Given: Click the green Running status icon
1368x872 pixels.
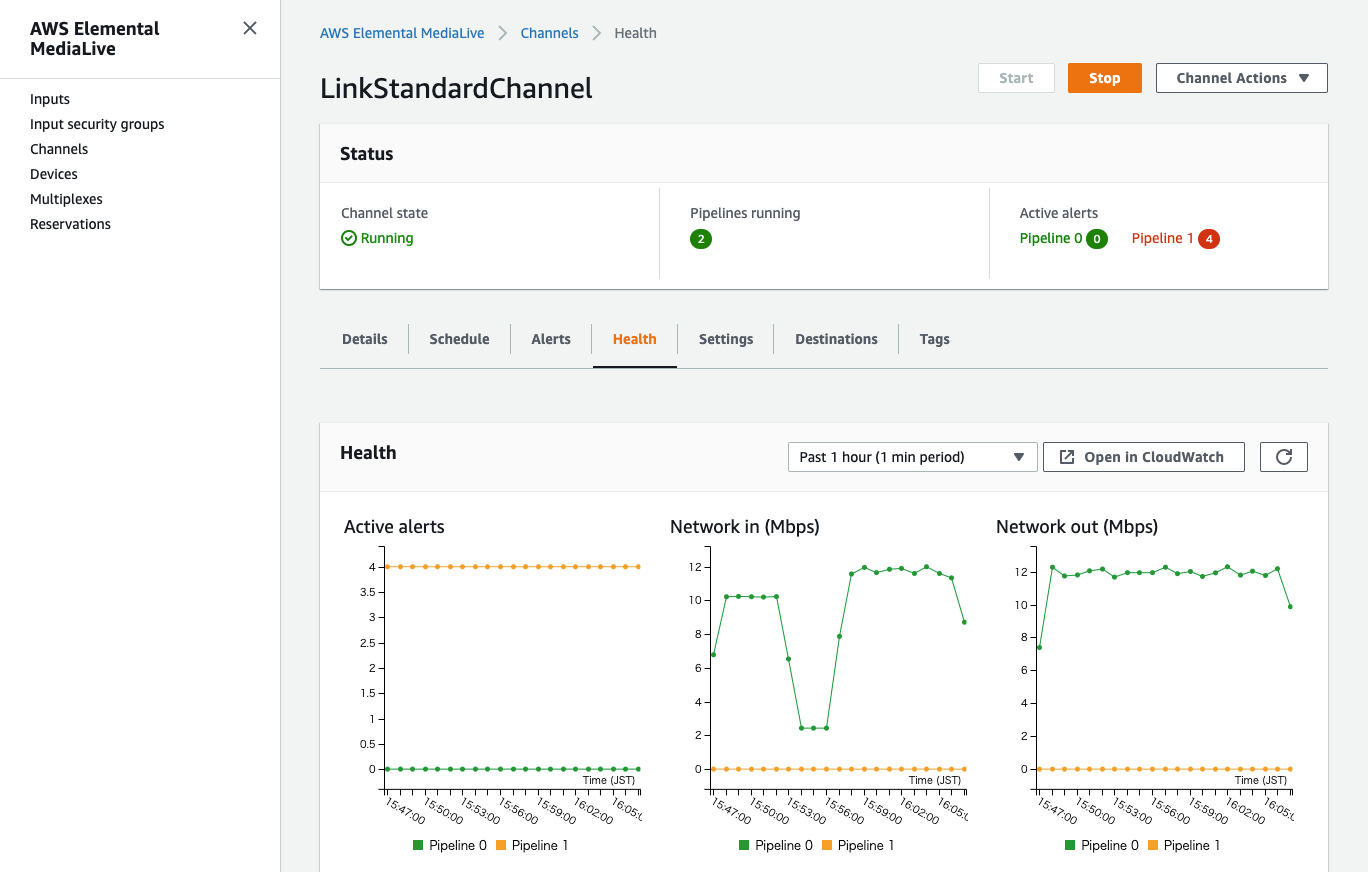Looking at the screenshot, I should (x=348, y=238).
